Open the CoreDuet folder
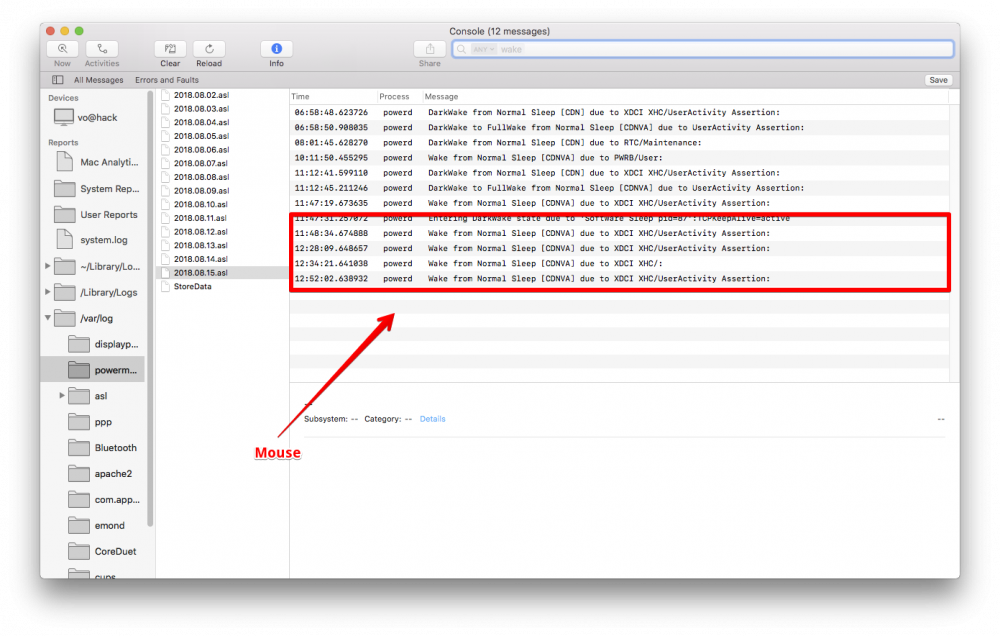Image resolution: width=1000 pixels, height=636 pixels. point(103,551)
